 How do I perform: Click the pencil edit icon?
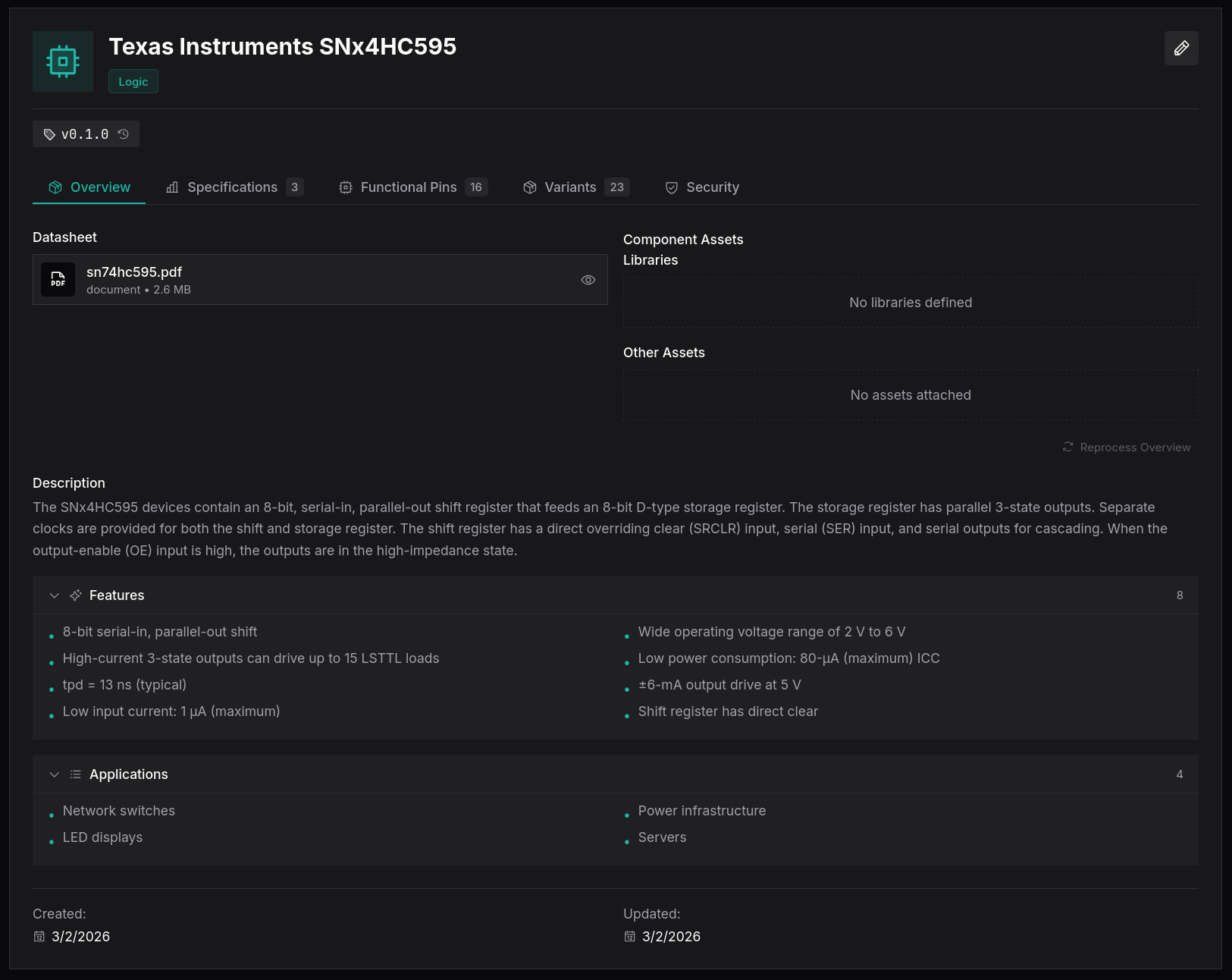point(1180,49)
